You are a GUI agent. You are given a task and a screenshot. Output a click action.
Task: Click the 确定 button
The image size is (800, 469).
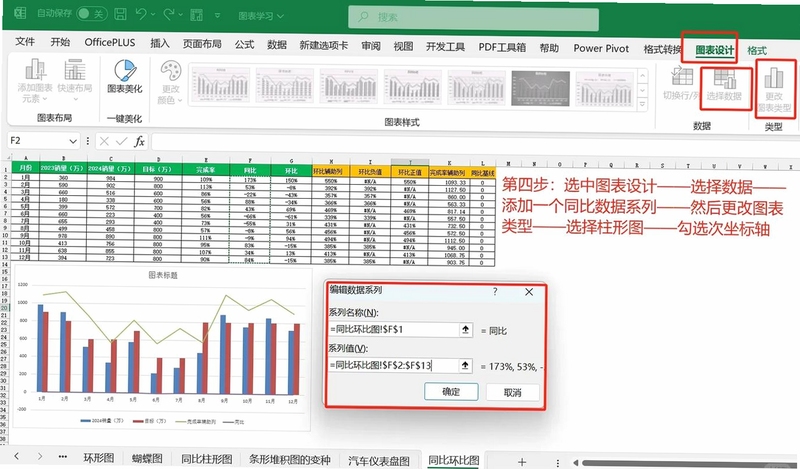[x=451, y=392]
